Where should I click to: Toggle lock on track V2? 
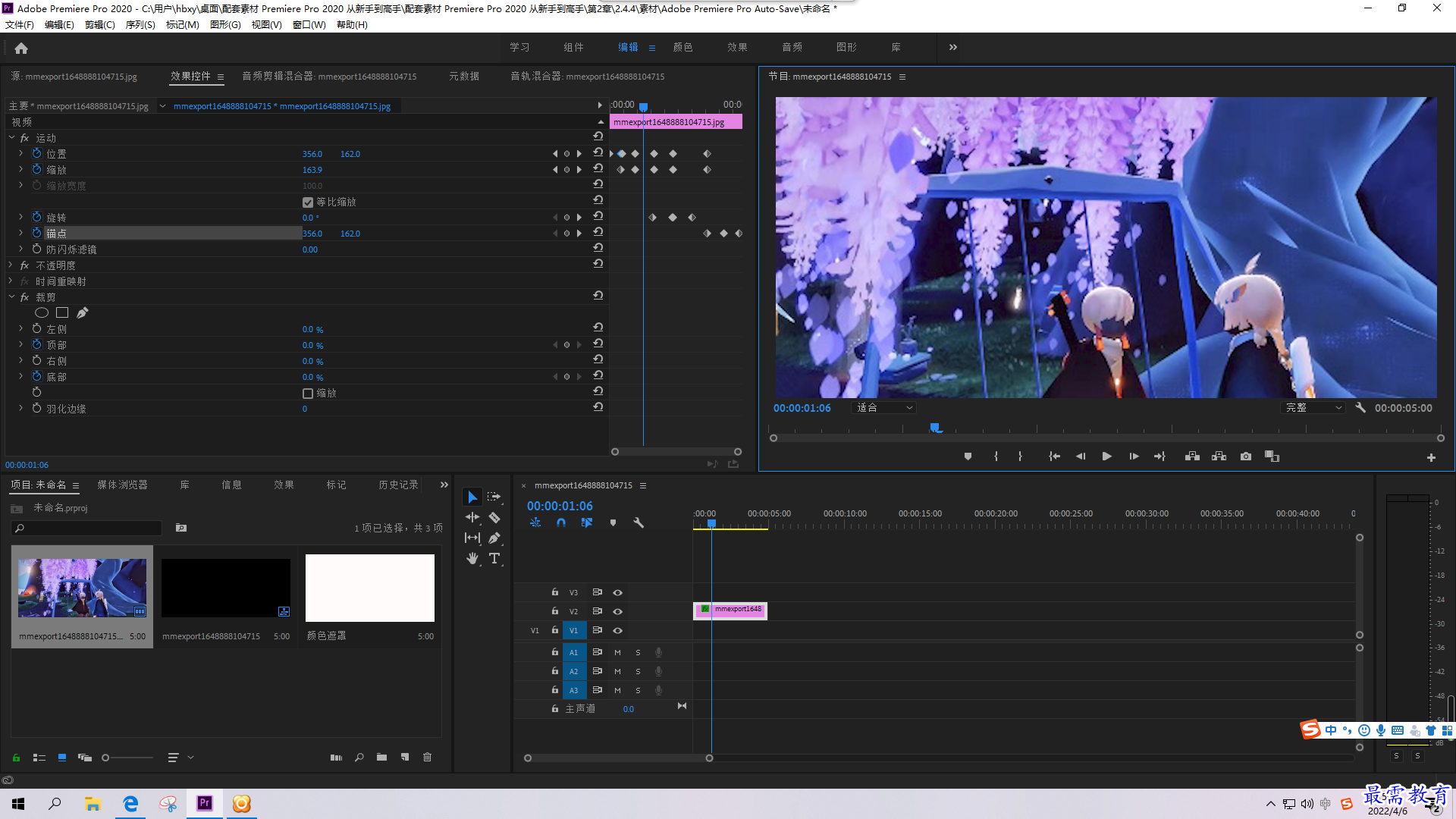[x=554, y=610]
